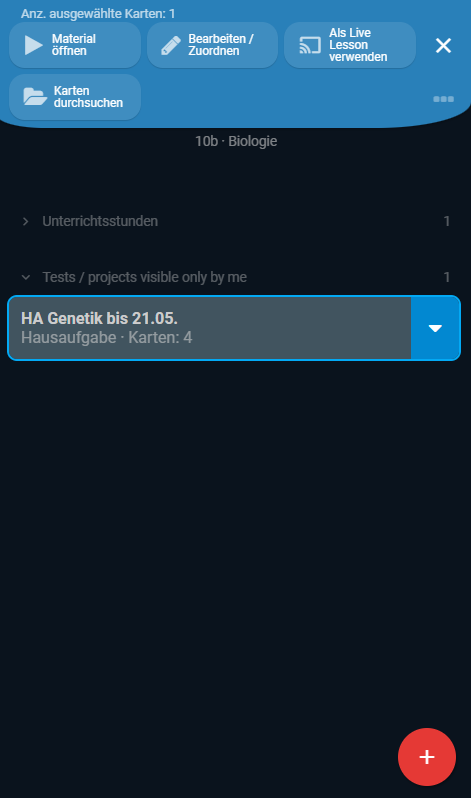Open the HA Genetik card dropdown arrow

(x=435, y=328)
